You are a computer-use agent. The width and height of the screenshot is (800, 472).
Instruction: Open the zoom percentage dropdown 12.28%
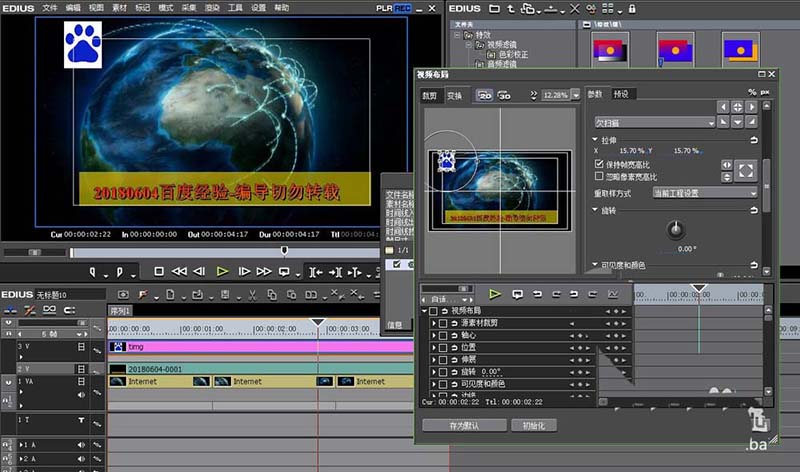point(576,95)
